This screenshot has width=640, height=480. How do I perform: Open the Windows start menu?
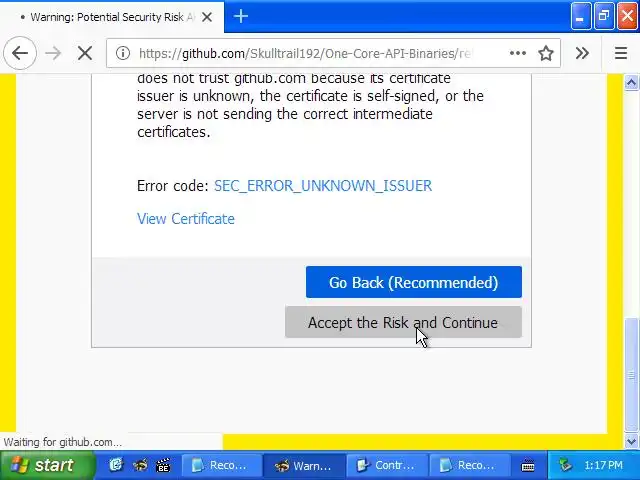pyautogui.click(x=47, y=465)
